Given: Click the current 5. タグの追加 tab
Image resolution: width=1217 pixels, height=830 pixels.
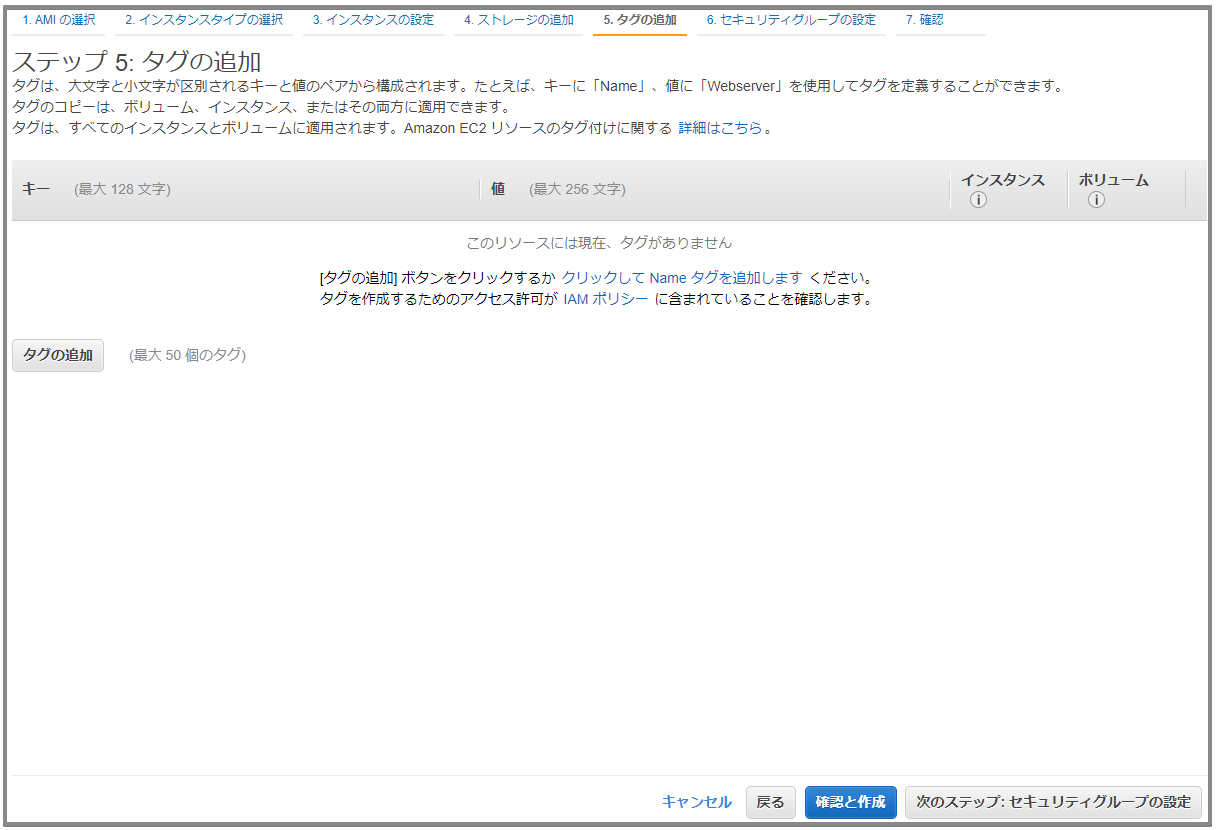Looking at the screenshot, I should 639,19.
